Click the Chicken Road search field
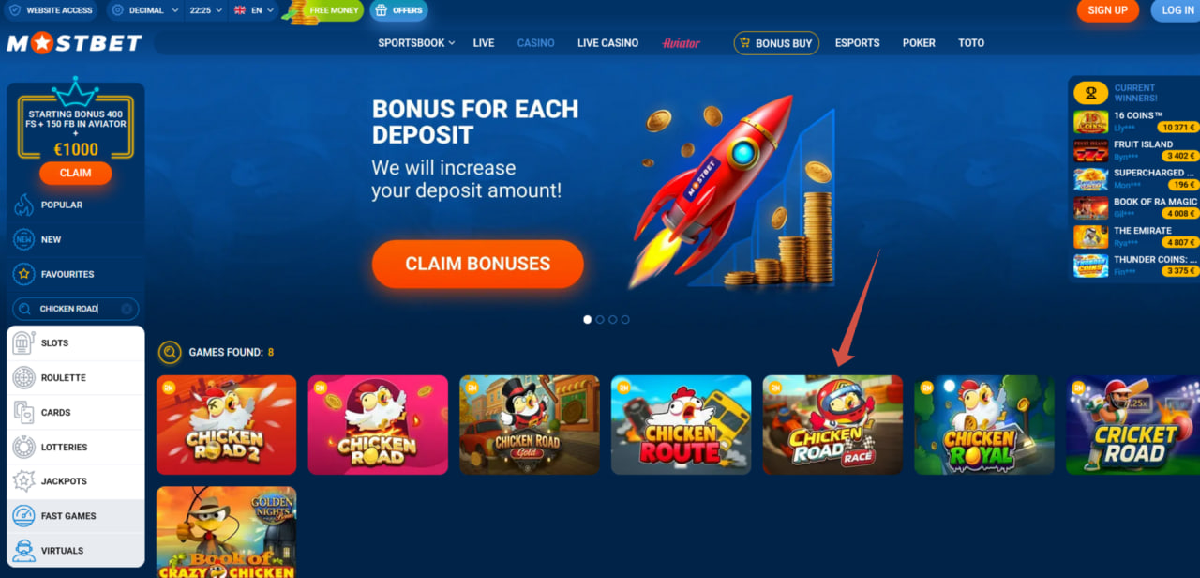Viewport: 1200px width, 578px height. coord(75,309)
